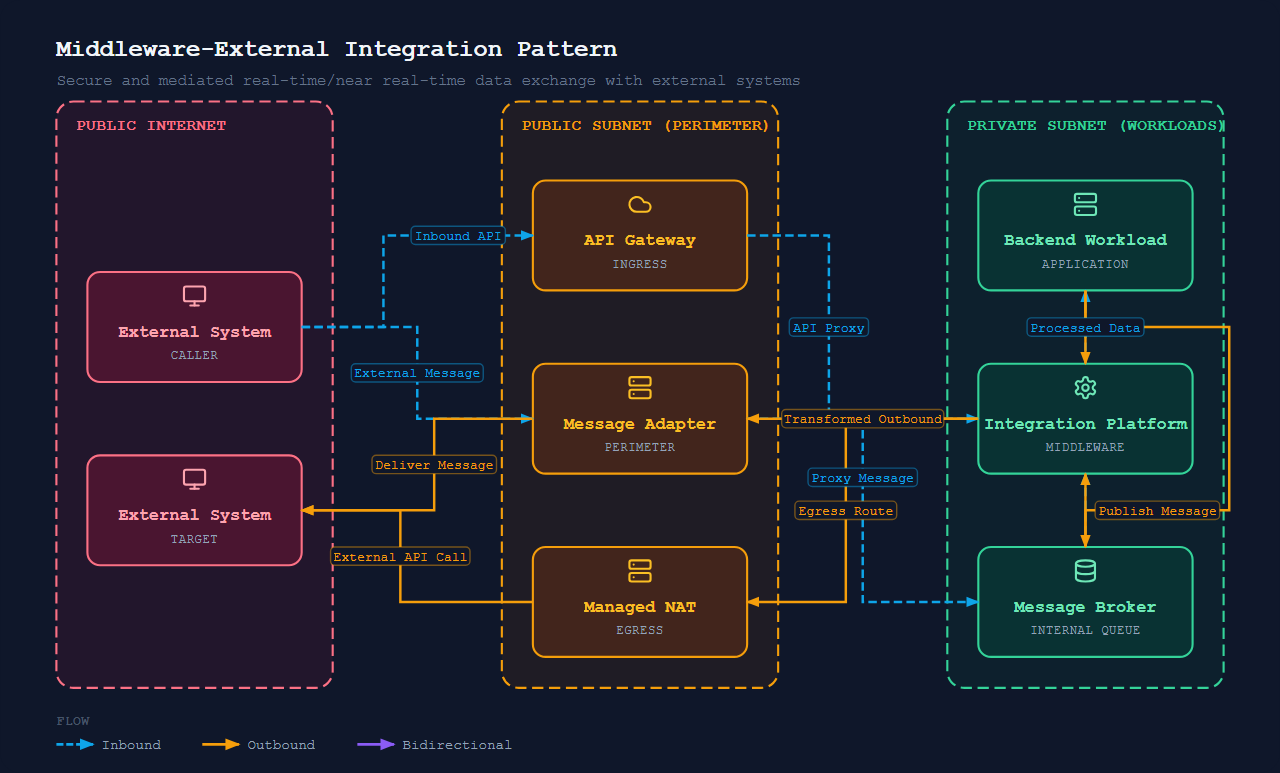Click the orange Outbound legend arrow
This screenshot has height=773, width=1280.
coord(221,745)
